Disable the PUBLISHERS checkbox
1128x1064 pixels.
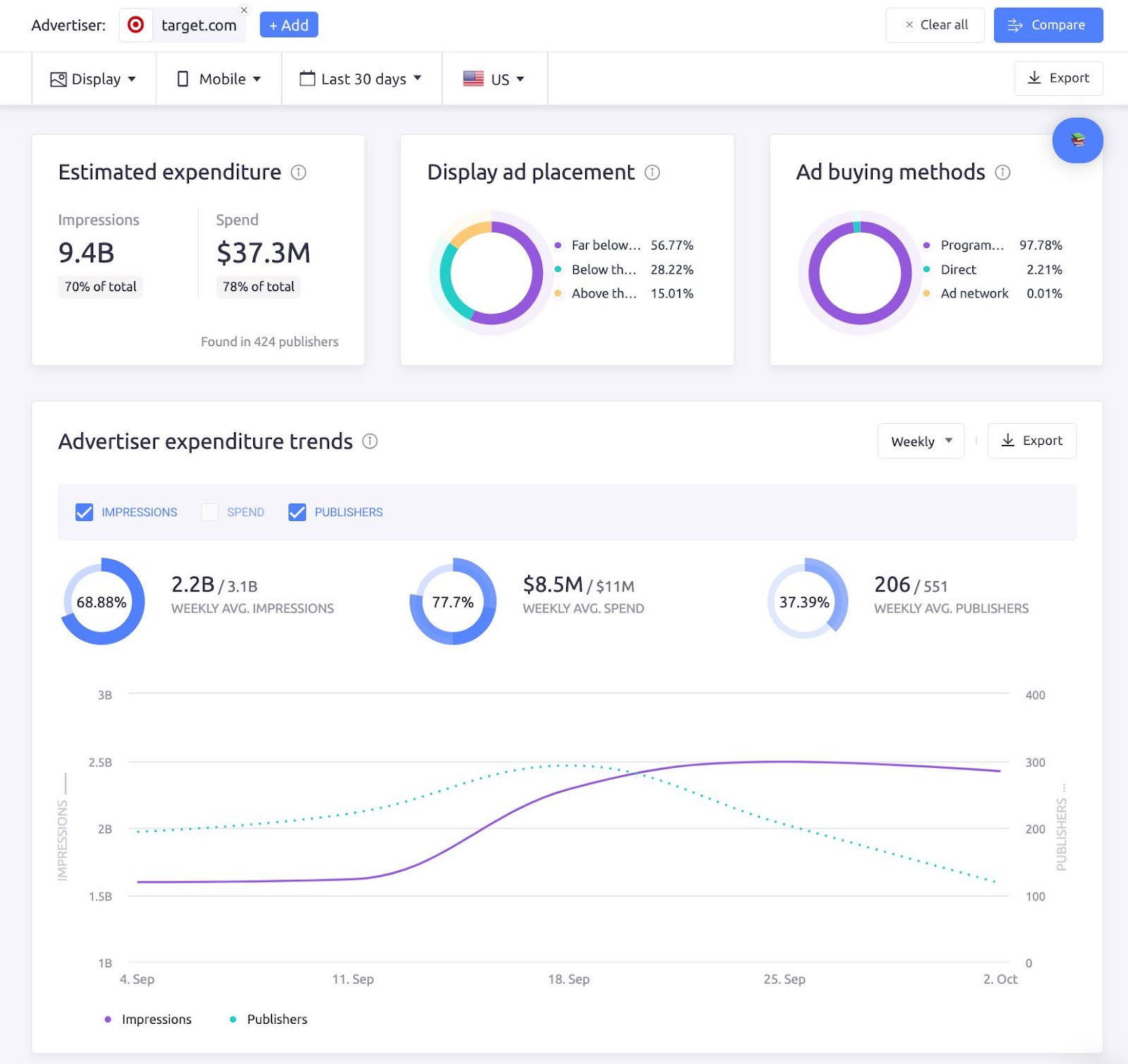click(295, 513)
